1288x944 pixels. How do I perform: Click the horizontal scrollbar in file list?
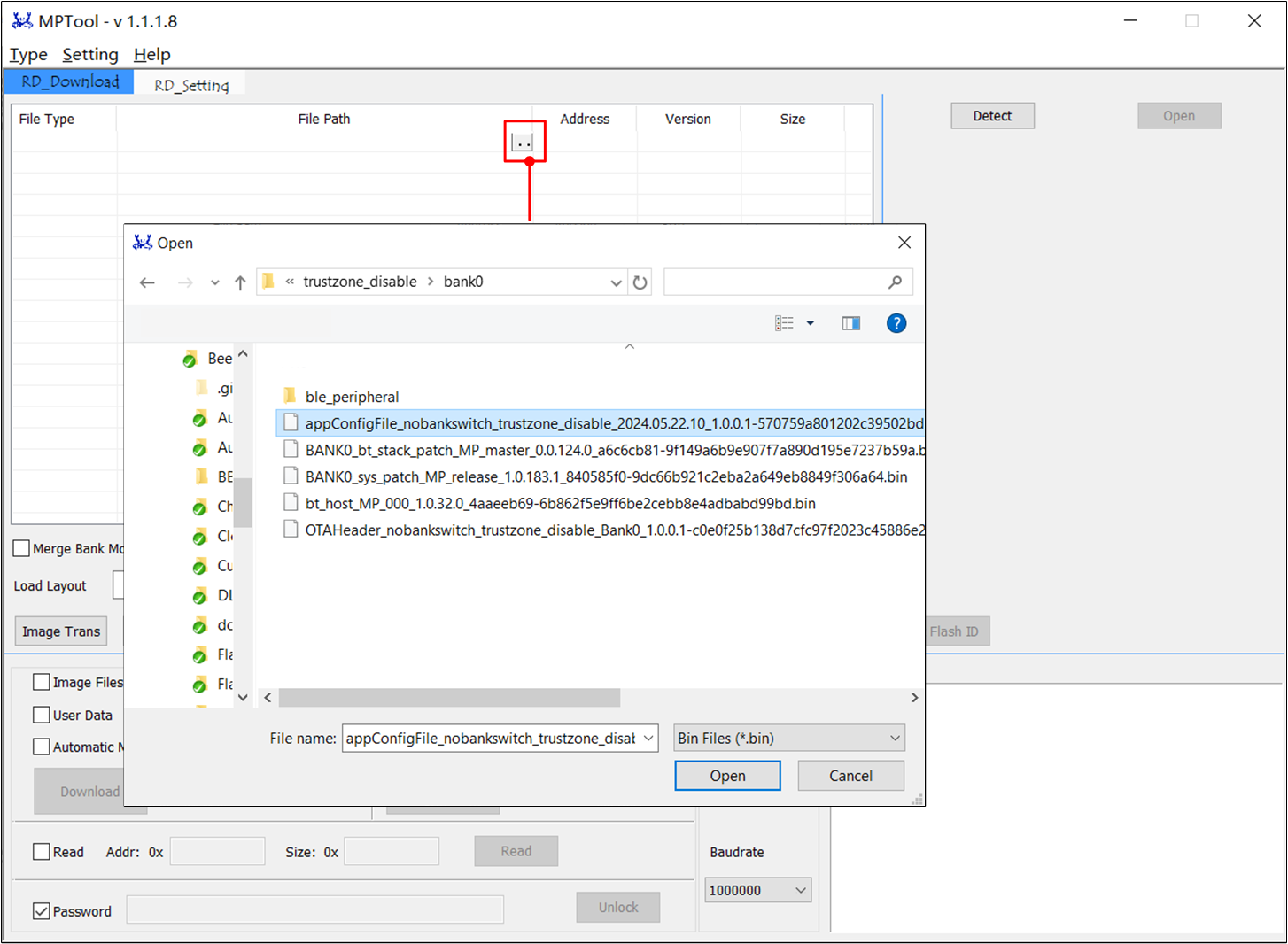coord(449,698)
